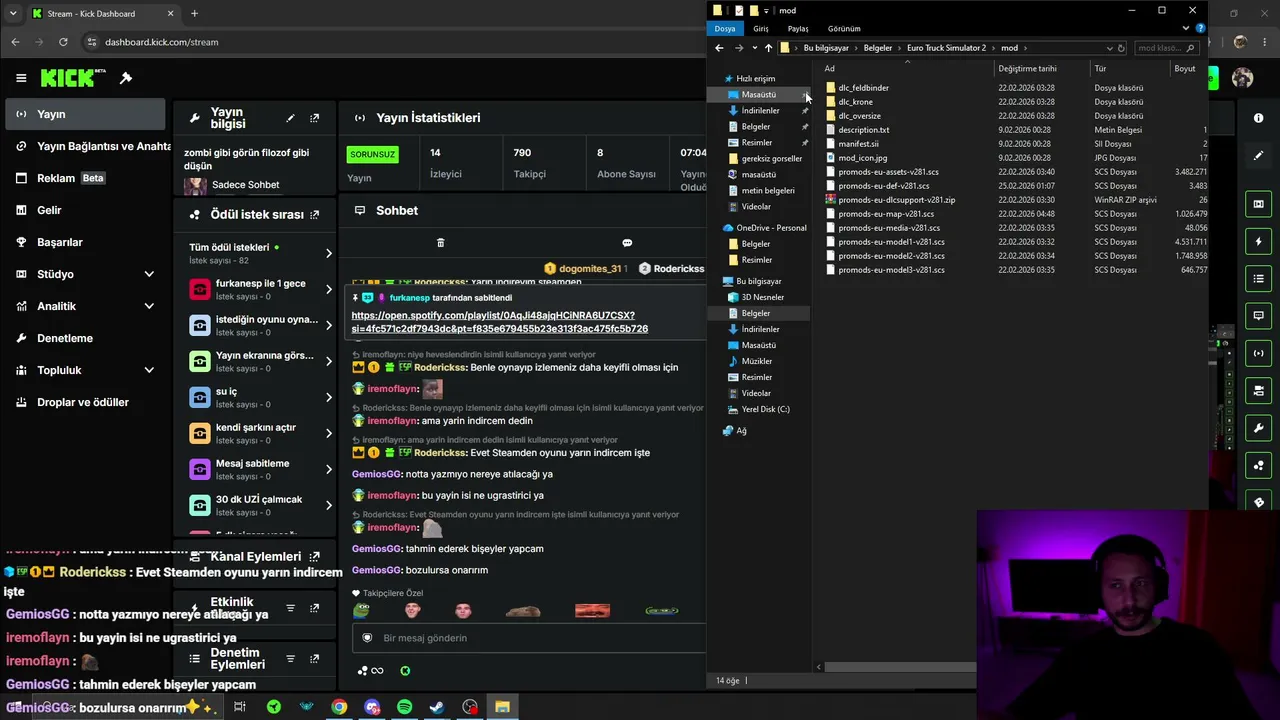1280x720 pixels.
Task: Select the green frog emote
Action: click(361, 610)
